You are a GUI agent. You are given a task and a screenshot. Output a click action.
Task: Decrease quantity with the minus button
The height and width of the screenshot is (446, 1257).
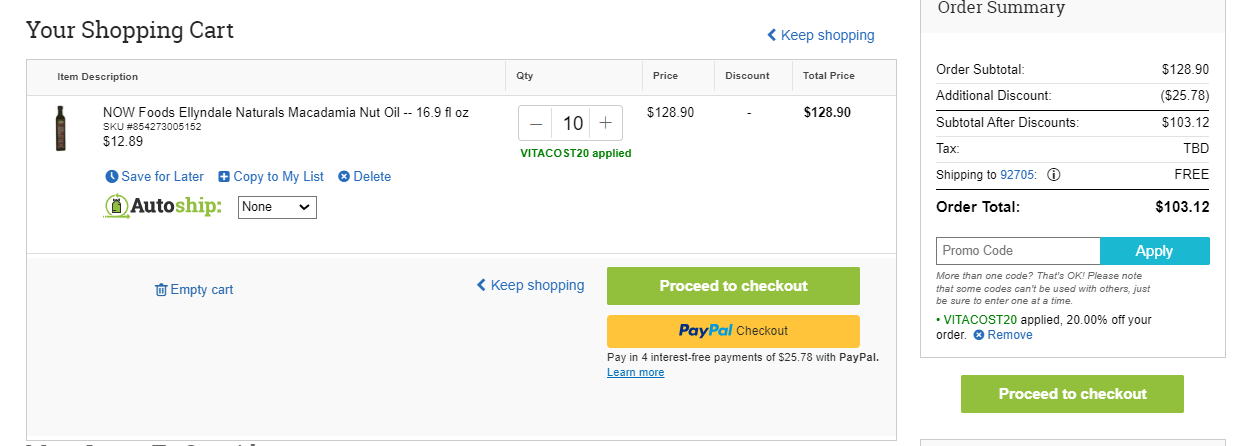tap(536, 124)
